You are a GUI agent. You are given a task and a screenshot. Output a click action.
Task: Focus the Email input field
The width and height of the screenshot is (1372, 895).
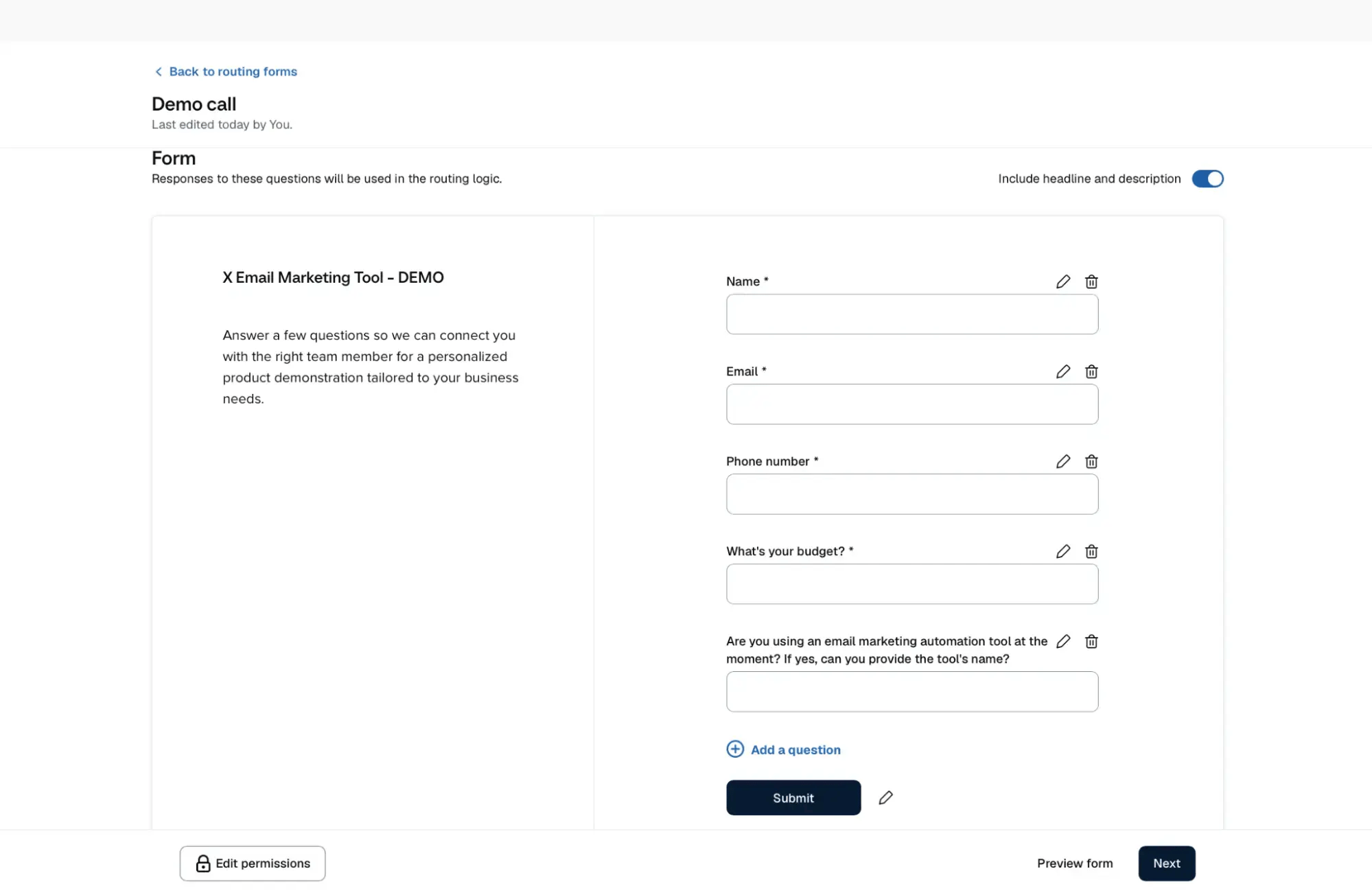(x=912, y=404)
